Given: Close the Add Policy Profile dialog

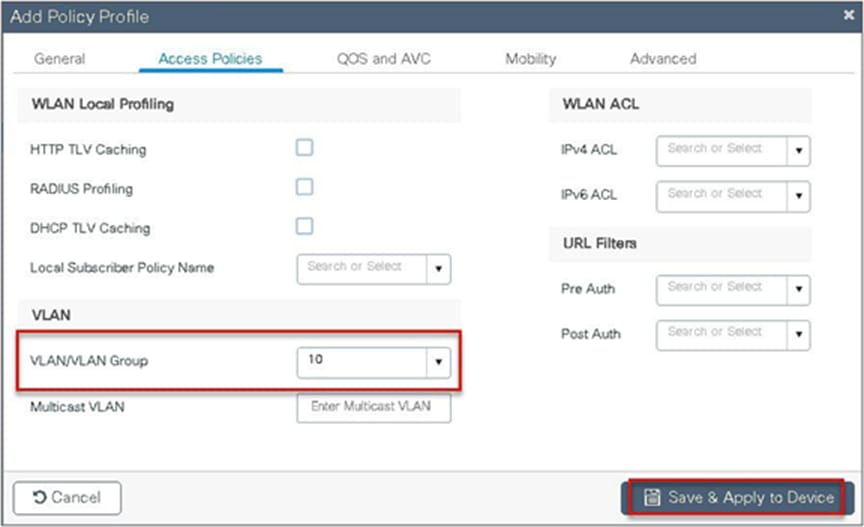Looking at the screenshot, I should click(x=849, y=15).
